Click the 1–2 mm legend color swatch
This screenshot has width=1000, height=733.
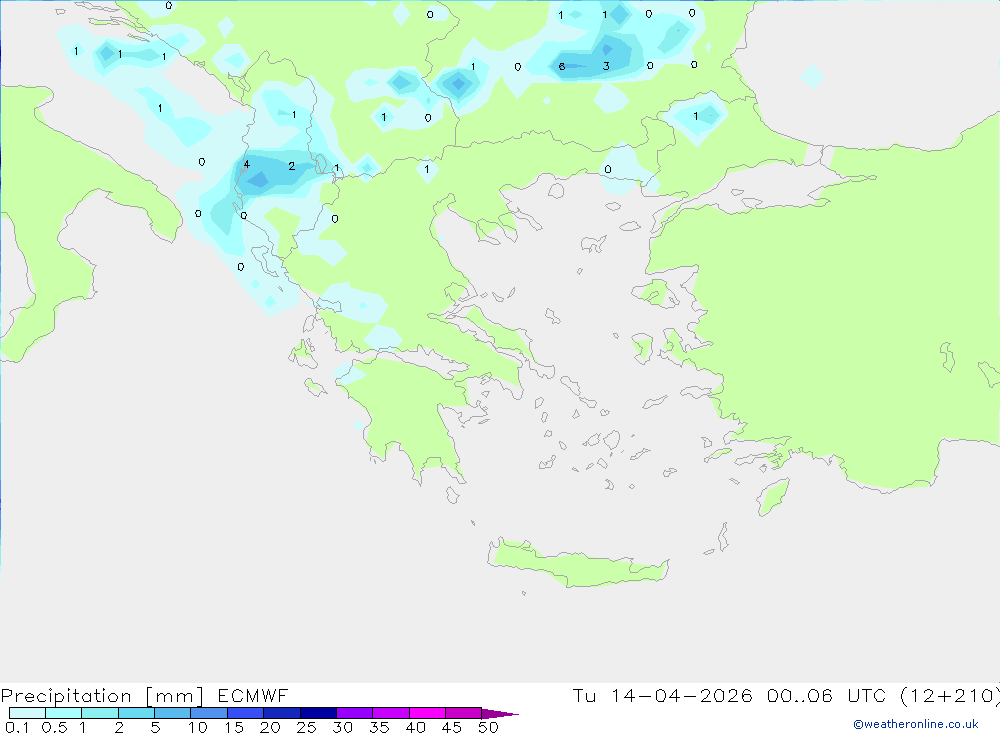pyautogui.click(x=100, y=713)
